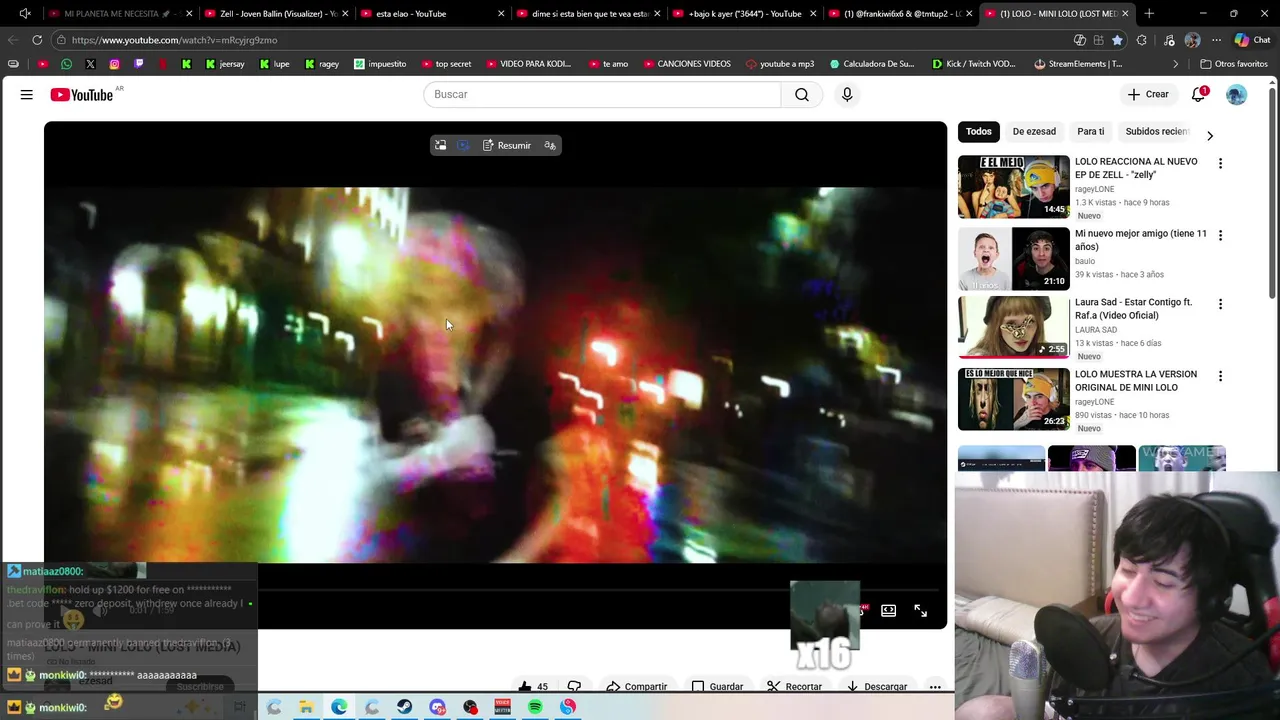
Task: Start voice search with the microphone
Action: tap(847, 94)
